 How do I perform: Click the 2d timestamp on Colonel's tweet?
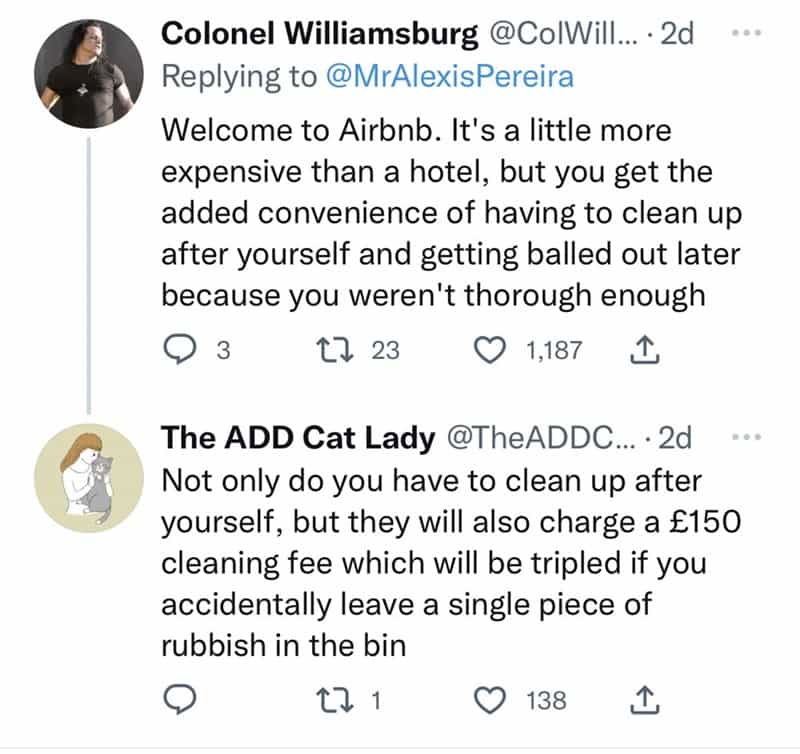[679, 34]
